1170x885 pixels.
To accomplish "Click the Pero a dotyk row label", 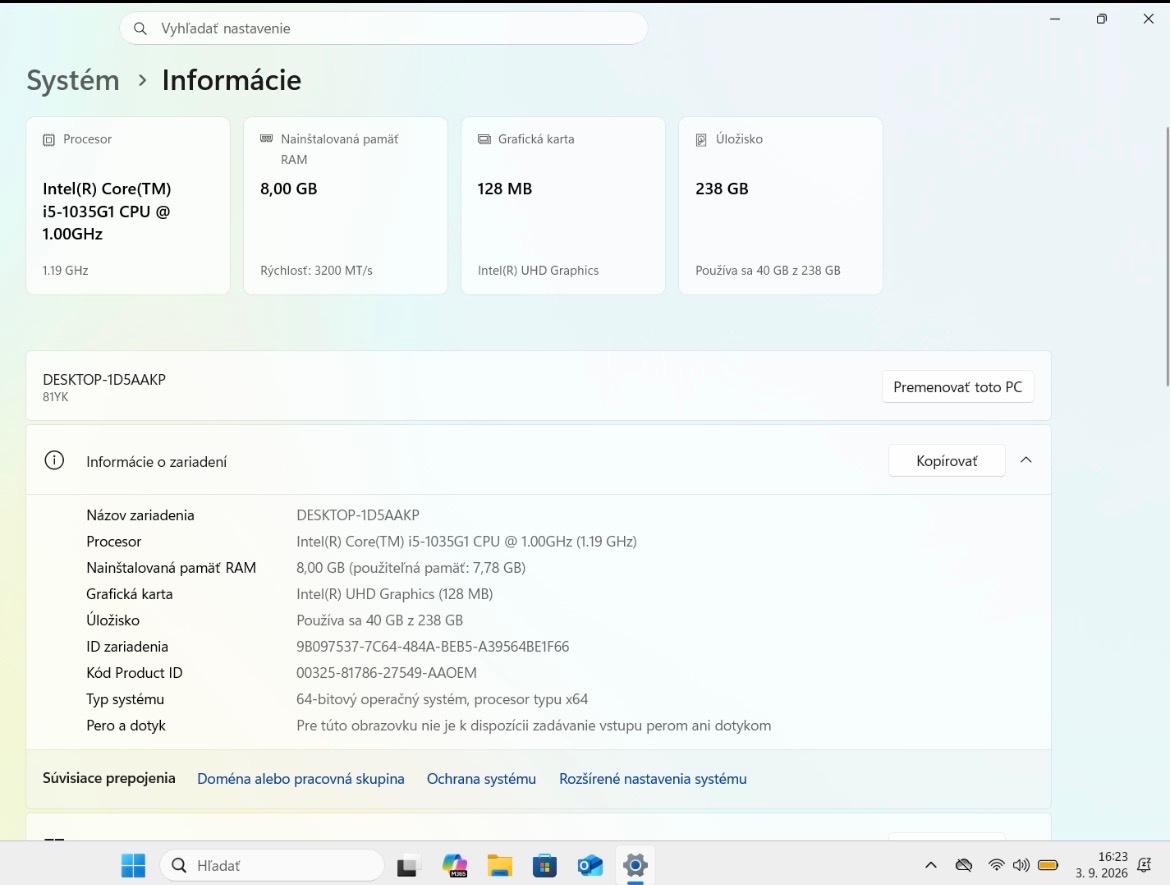I will pos(126,725).
